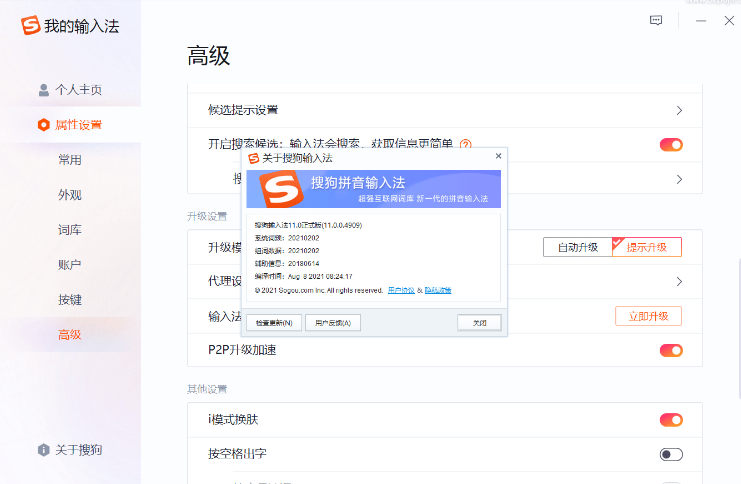
Task: Click the orange hexagon 属性设置 icon
Action: coord(43,125)
